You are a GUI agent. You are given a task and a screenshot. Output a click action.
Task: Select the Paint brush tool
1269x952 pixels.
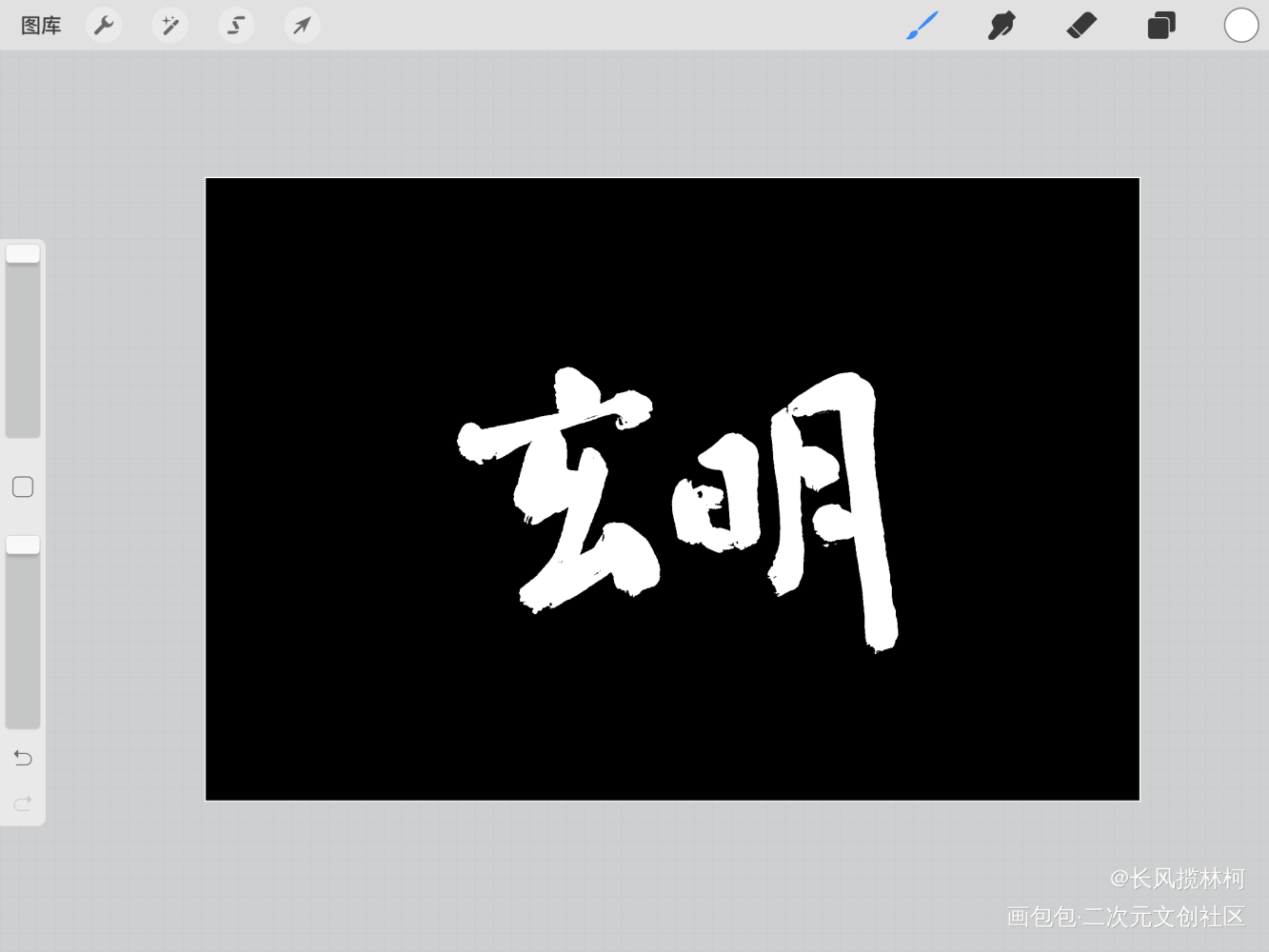coord(922,26)
